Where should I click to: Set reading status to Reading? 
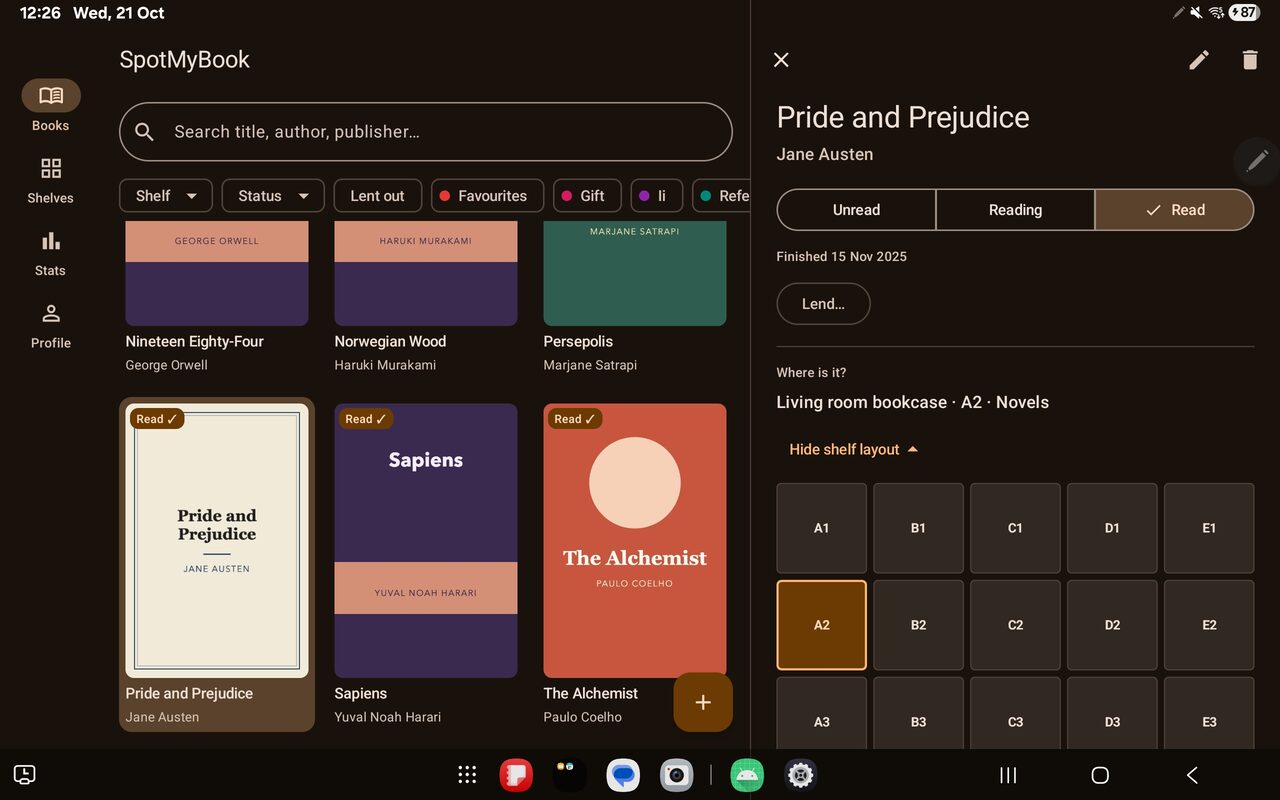[1015, 210]
